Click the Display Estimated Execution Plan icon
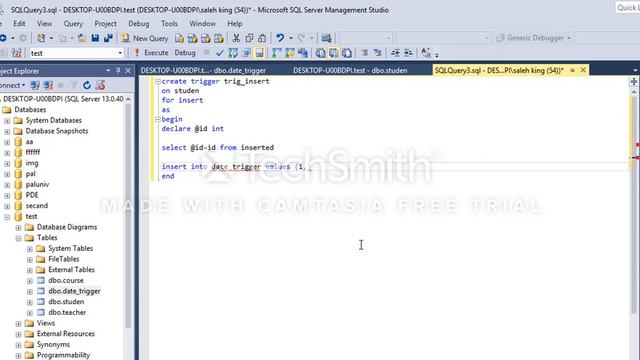 click(233, 53)
